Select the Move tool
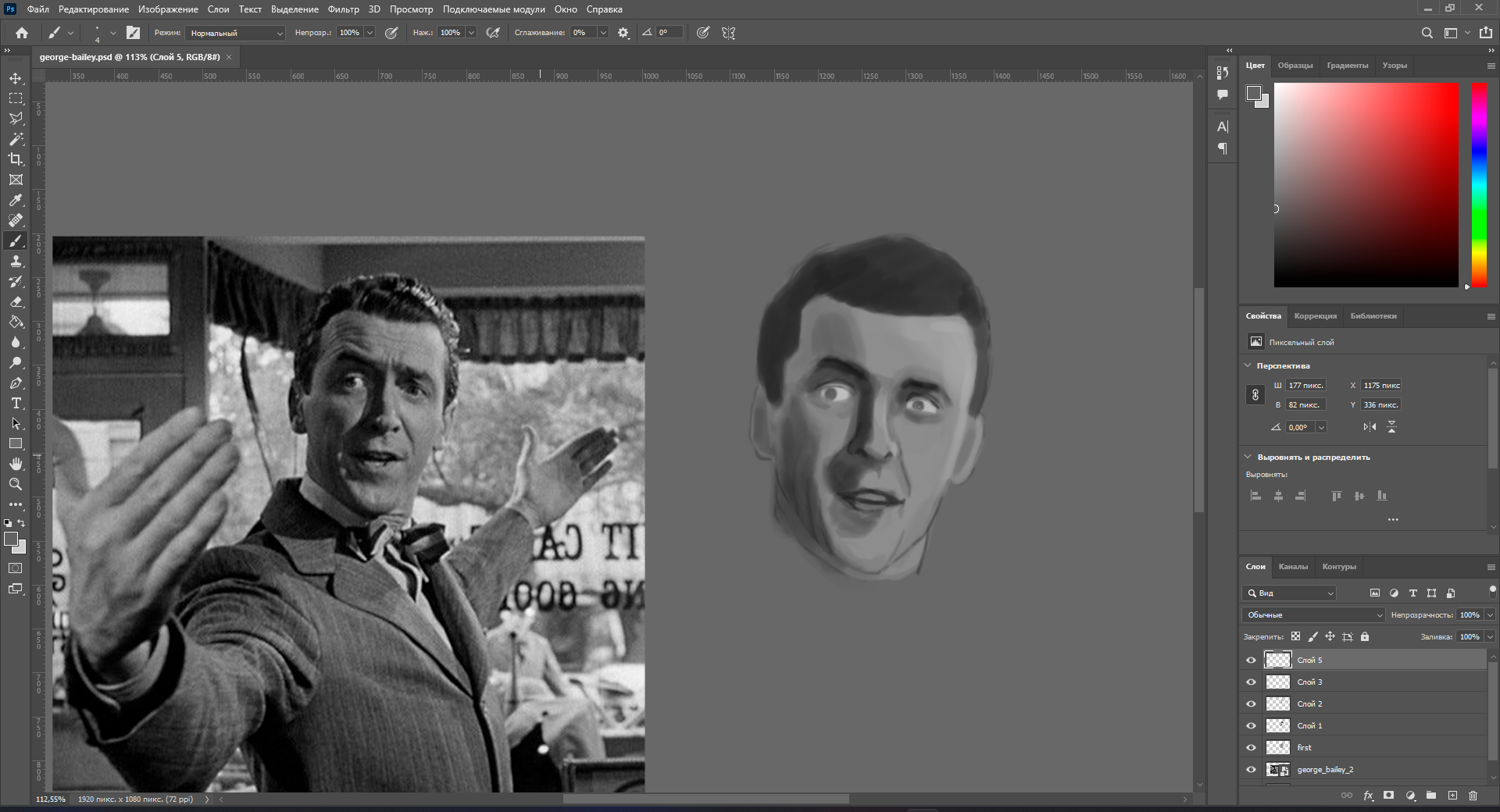The width and height of the screenshot is (1500, 812). [x=16, y=78]
